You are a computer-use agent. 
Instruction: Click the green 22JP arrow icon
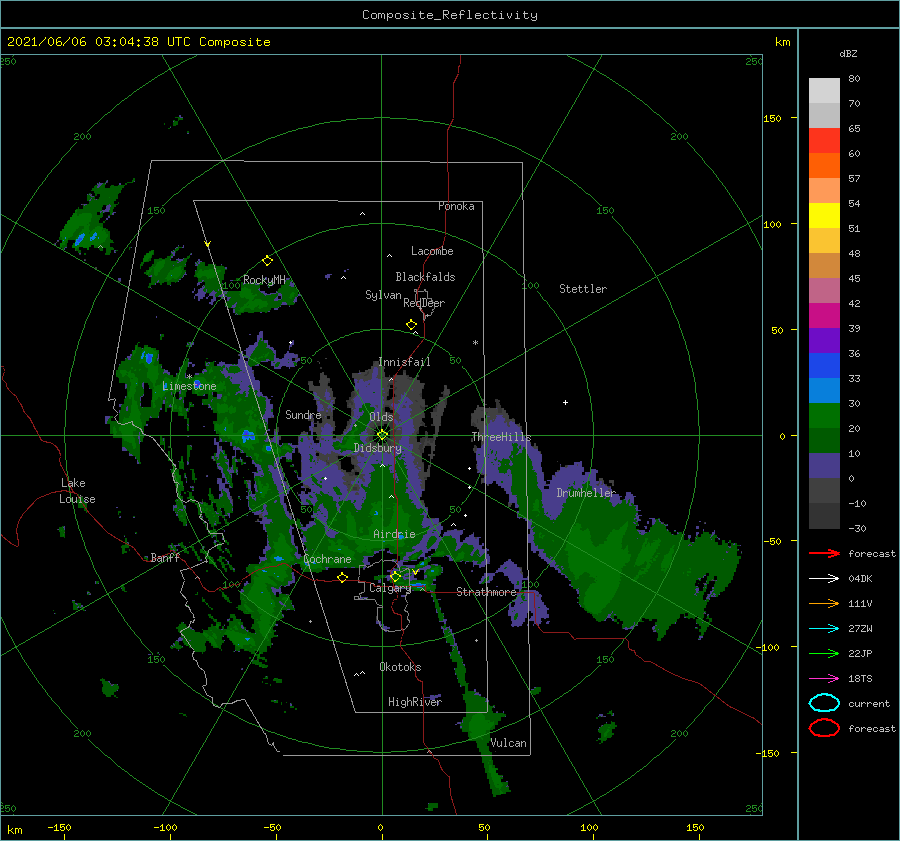(824, 653)
